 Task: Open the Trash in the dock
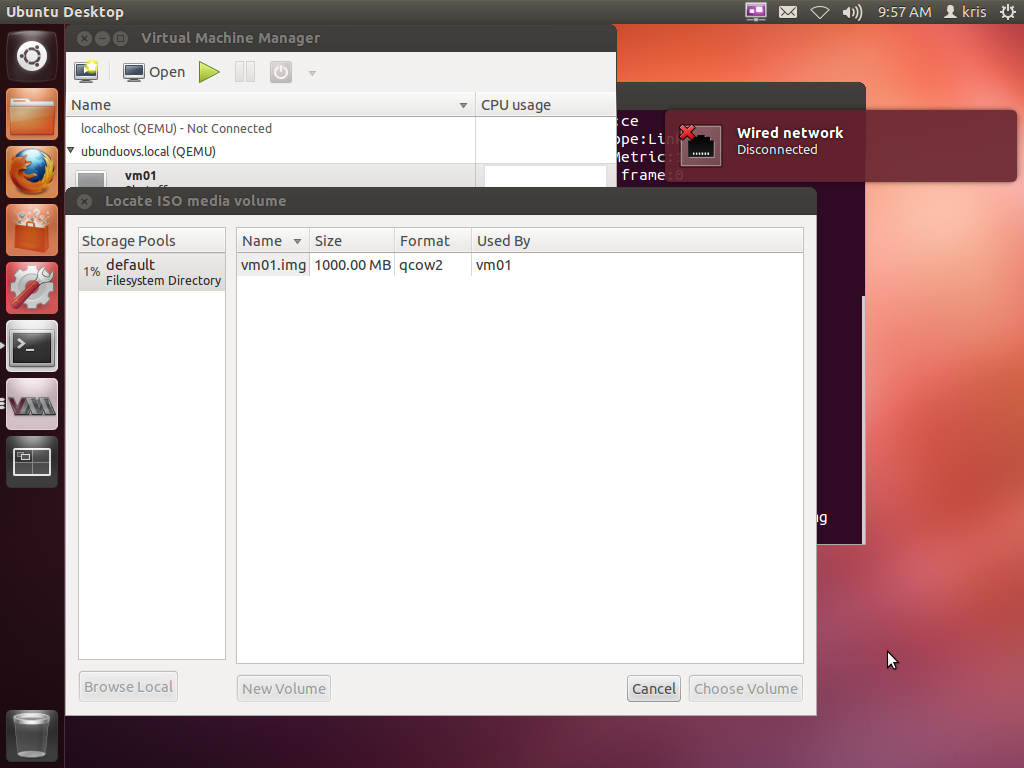[31, 735]
